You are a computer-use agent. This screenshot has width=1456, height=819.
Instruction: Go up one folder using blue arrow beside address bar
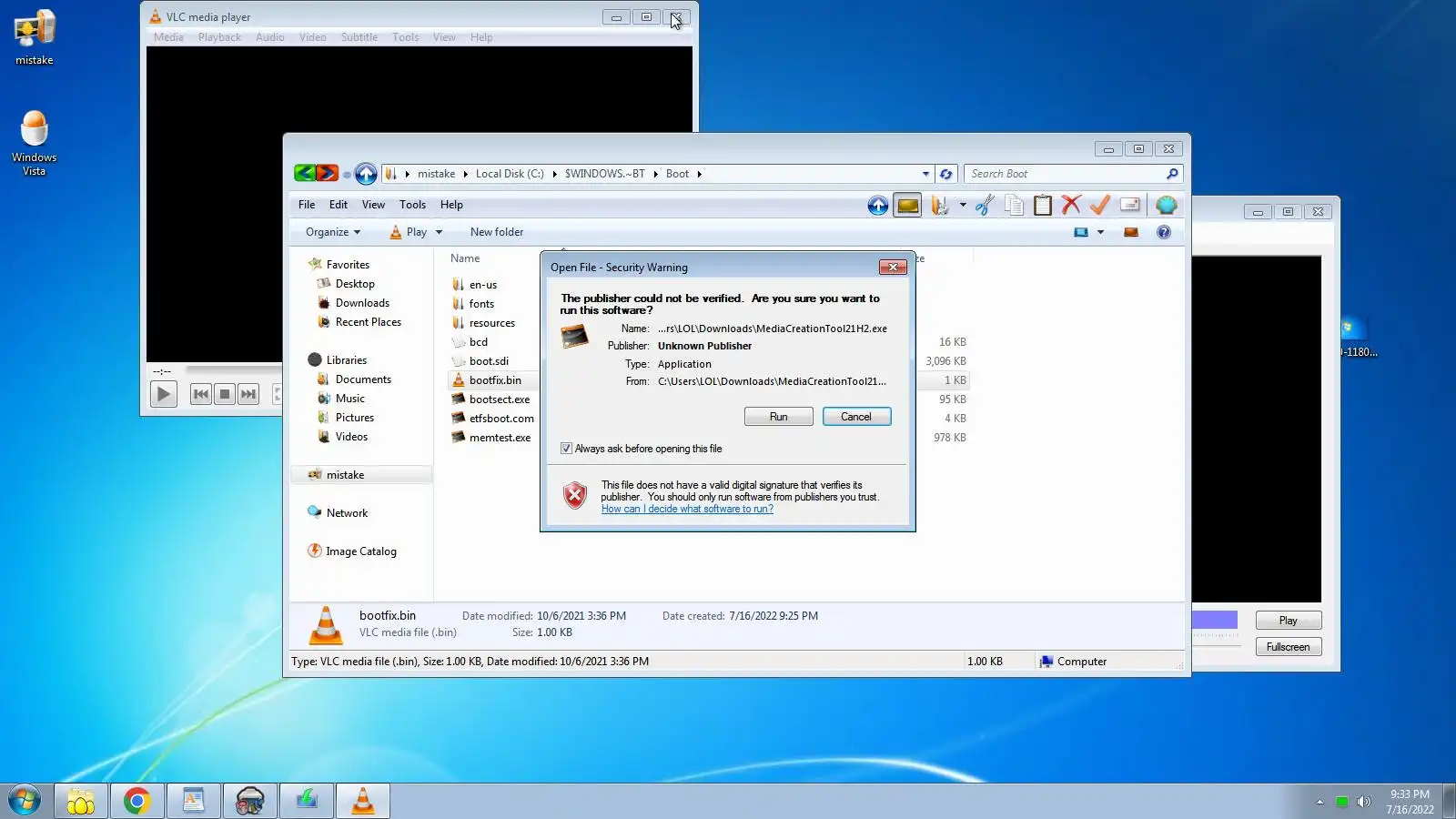(366, 174)
